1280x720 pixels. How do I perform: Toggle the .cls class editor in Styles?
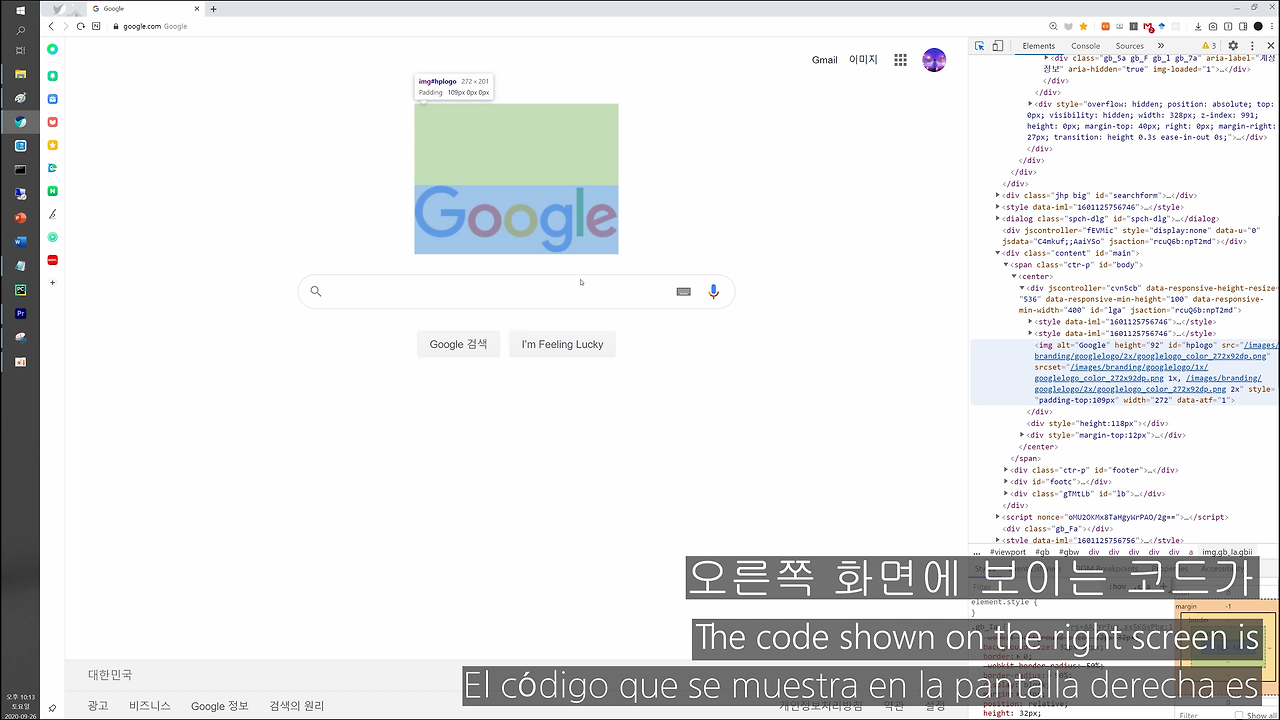click(x=1140, y=586)
